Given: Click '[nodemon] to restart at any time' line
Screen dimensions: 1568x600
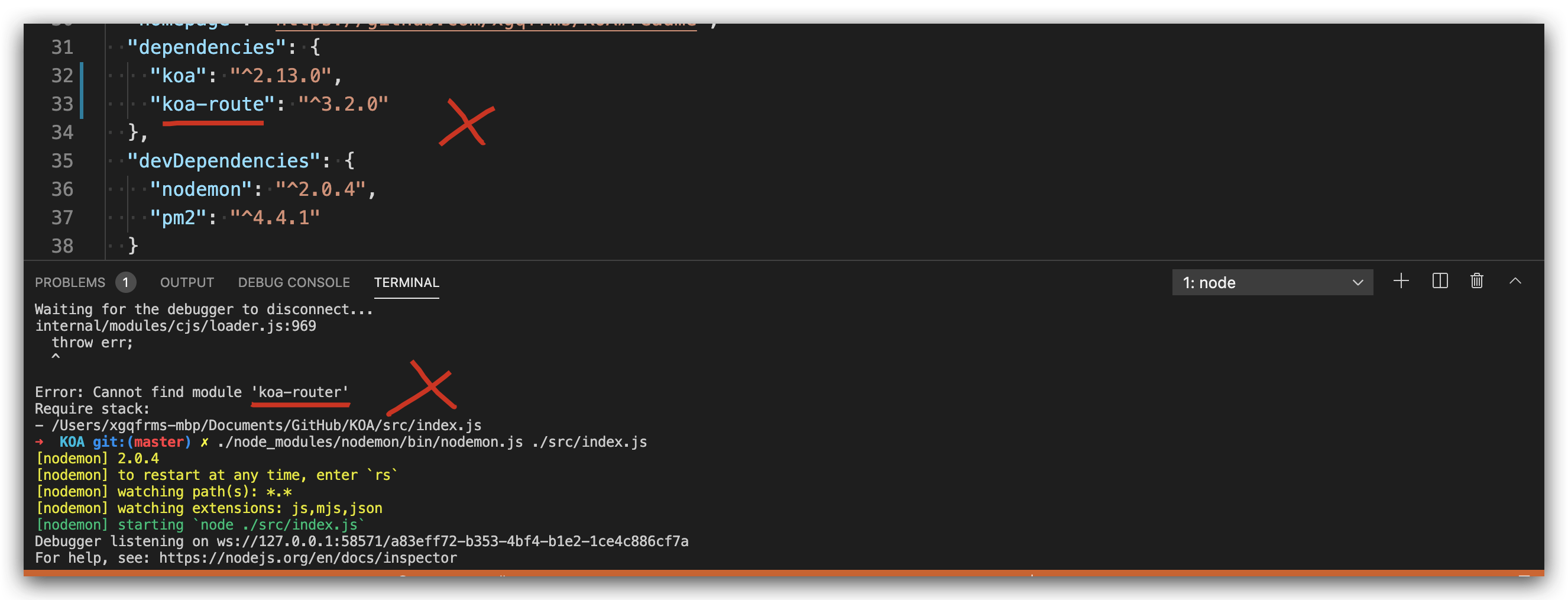Looking at the screenshot, I should [x=217, y=475].
